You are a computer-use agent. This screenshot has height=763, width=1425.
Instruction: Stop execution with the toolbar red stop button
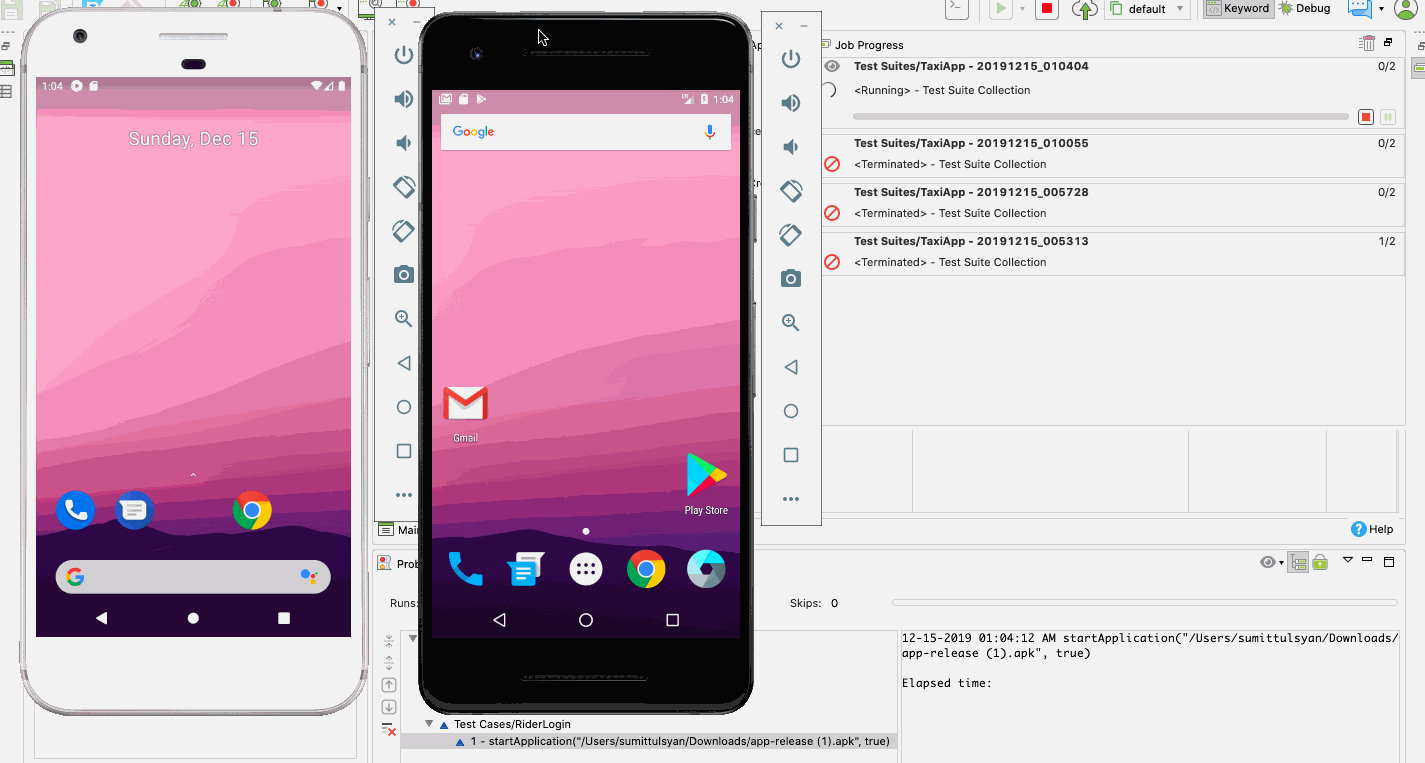click(1046, 9)
